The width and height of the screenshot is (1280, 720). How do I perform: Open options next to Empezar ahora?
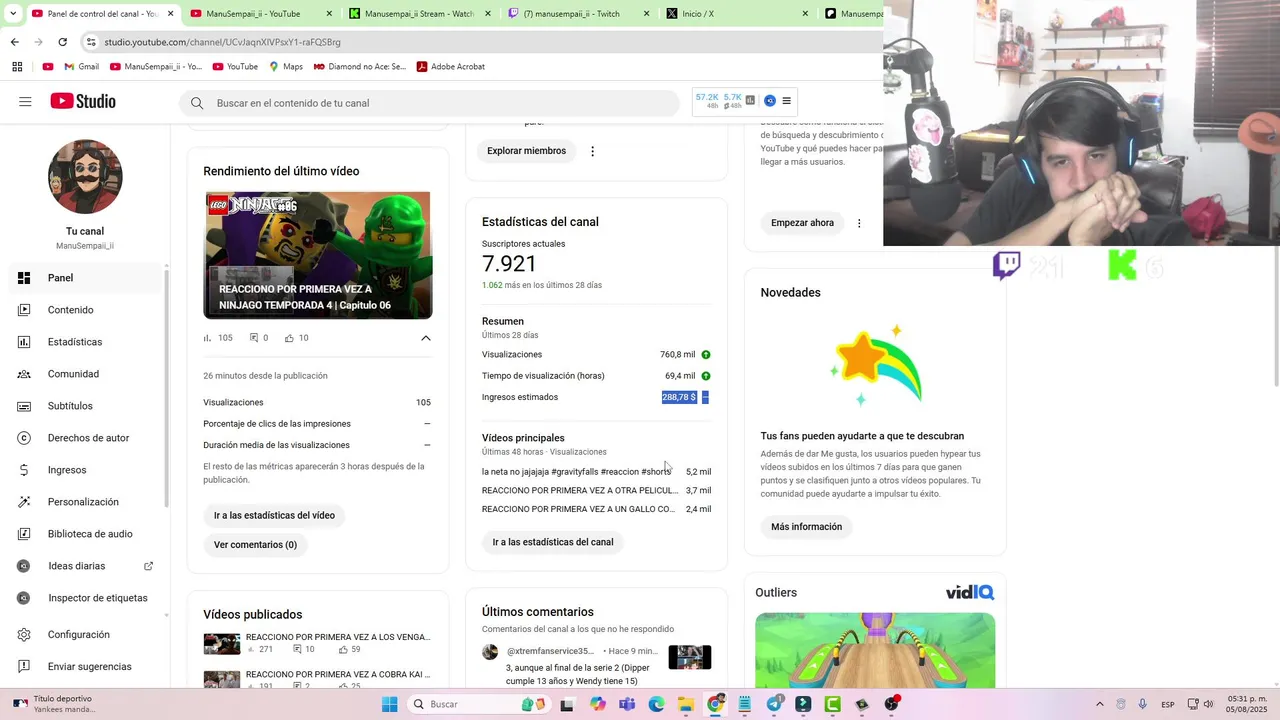[x=859, y=223]
